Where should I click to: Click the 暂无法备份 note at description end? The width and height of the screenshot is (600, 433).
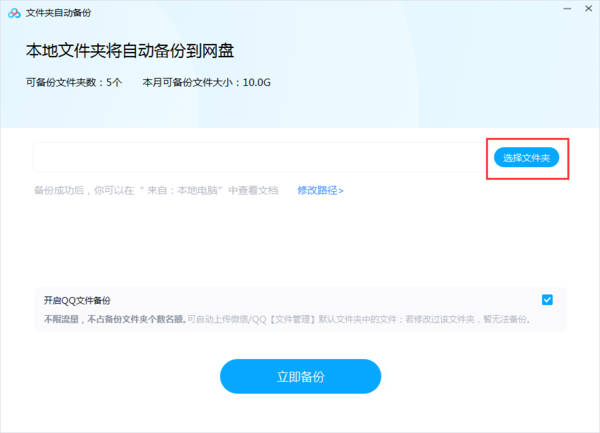click(506, 320)
